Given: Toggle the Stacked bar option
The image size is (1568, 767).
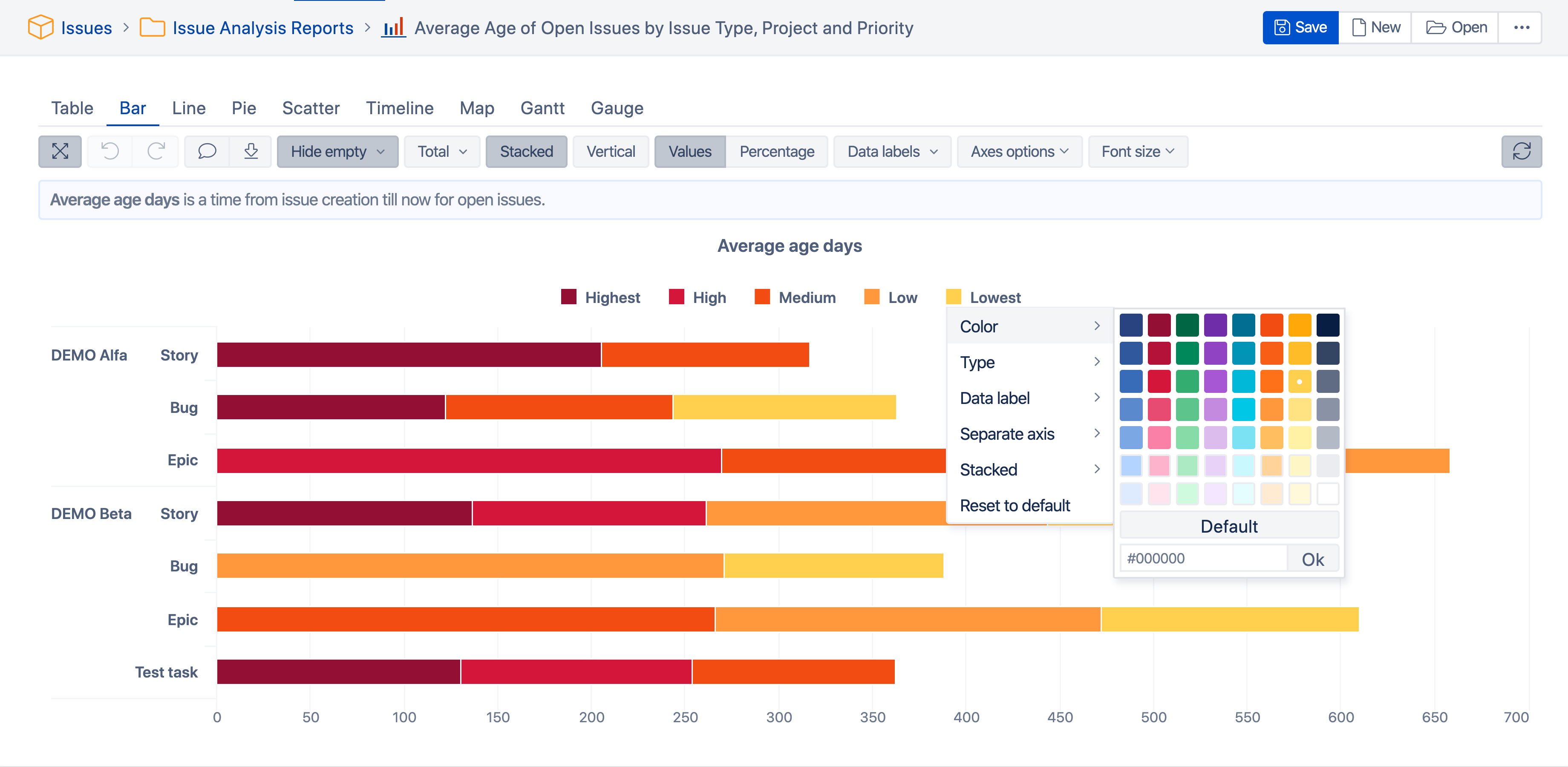Looking at the screenshot, I should coord(526,152).
